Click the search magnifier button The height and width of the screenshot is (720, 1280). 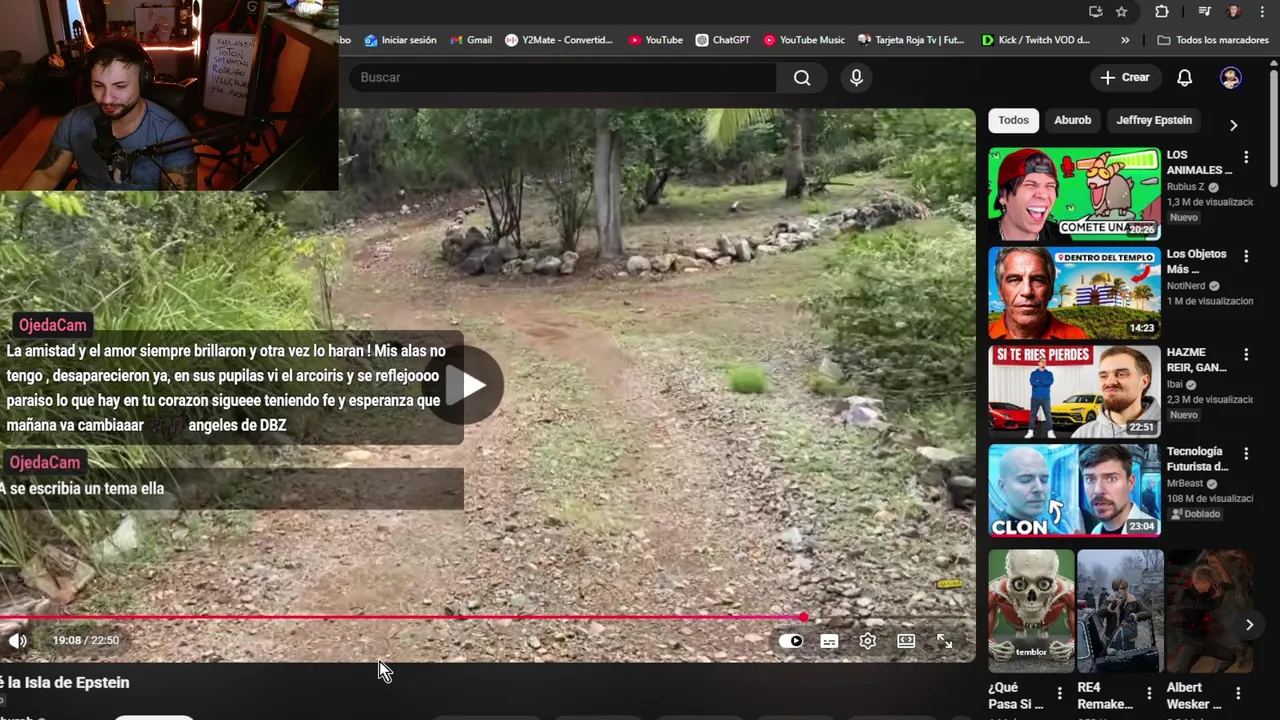pos(802,77)
